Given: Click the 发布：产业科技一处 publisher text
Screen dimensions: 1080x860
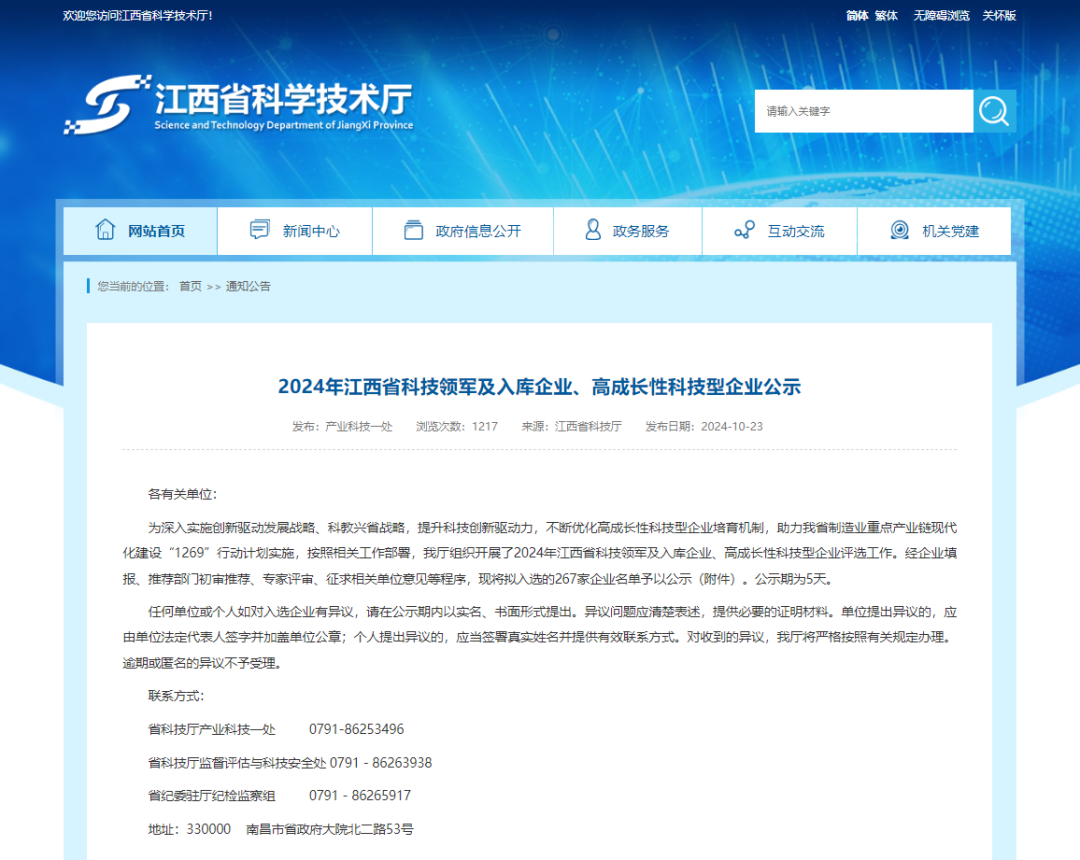Looking at the screenshot, I should tap(342, 426).
